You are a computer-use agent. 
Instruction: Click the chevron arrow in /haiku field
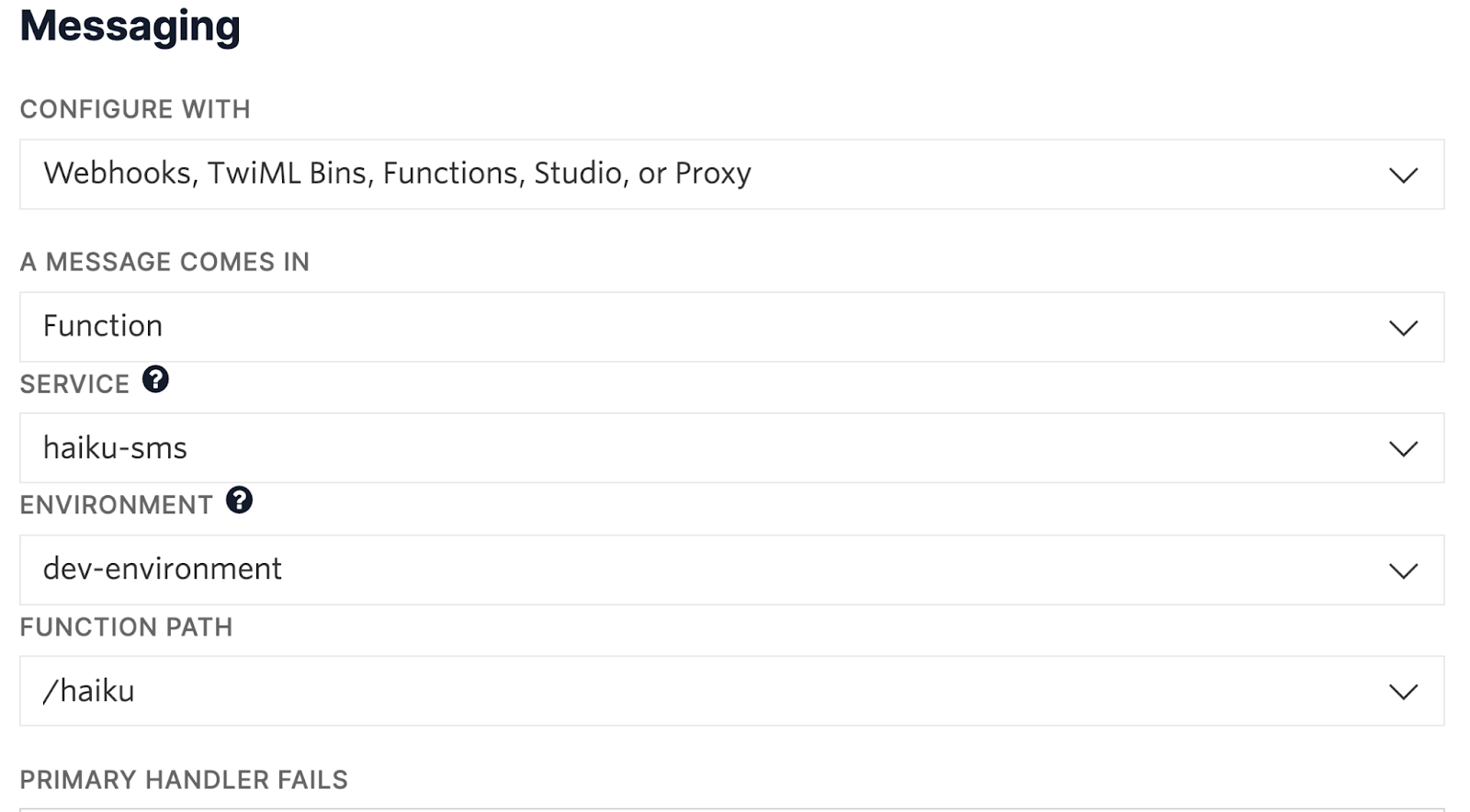(x=1403, y=692)
